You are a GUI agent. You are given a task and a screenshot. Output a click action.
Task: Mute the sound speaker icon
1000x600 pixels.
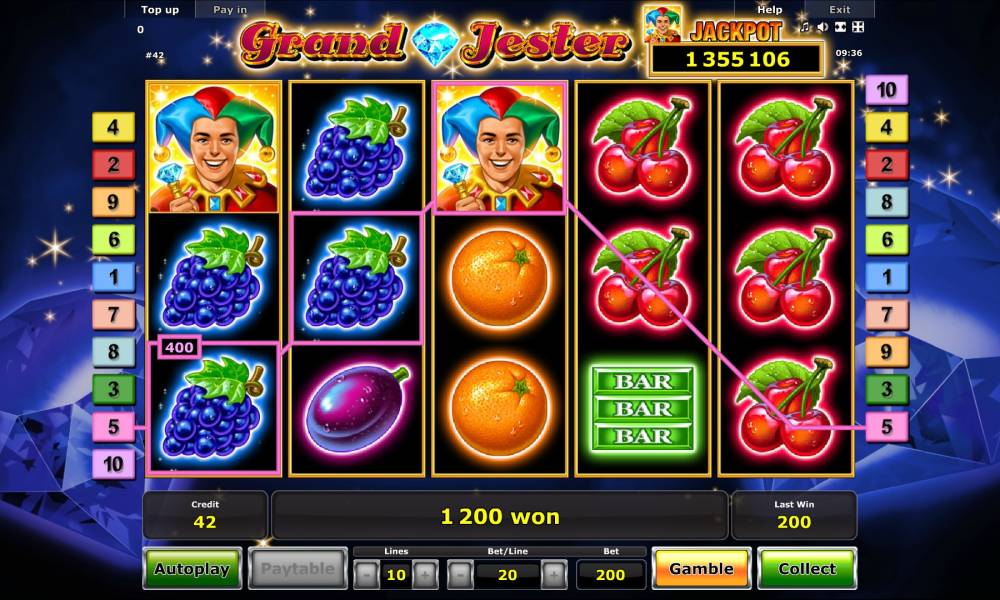[x=823, y=27]
